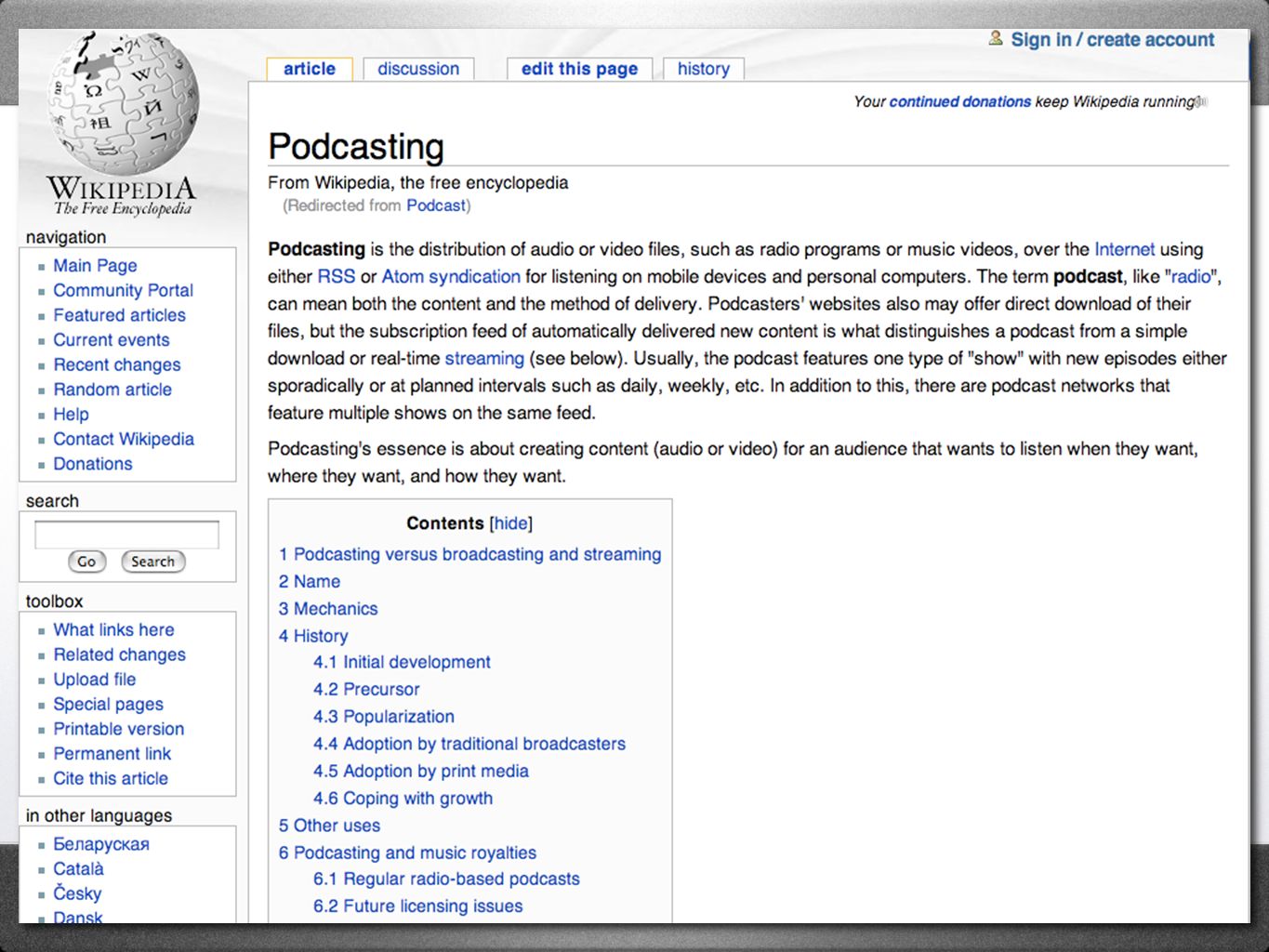
Task: Jump to 6.1 Regular radio-based podcasts
Action: (446, 879)
